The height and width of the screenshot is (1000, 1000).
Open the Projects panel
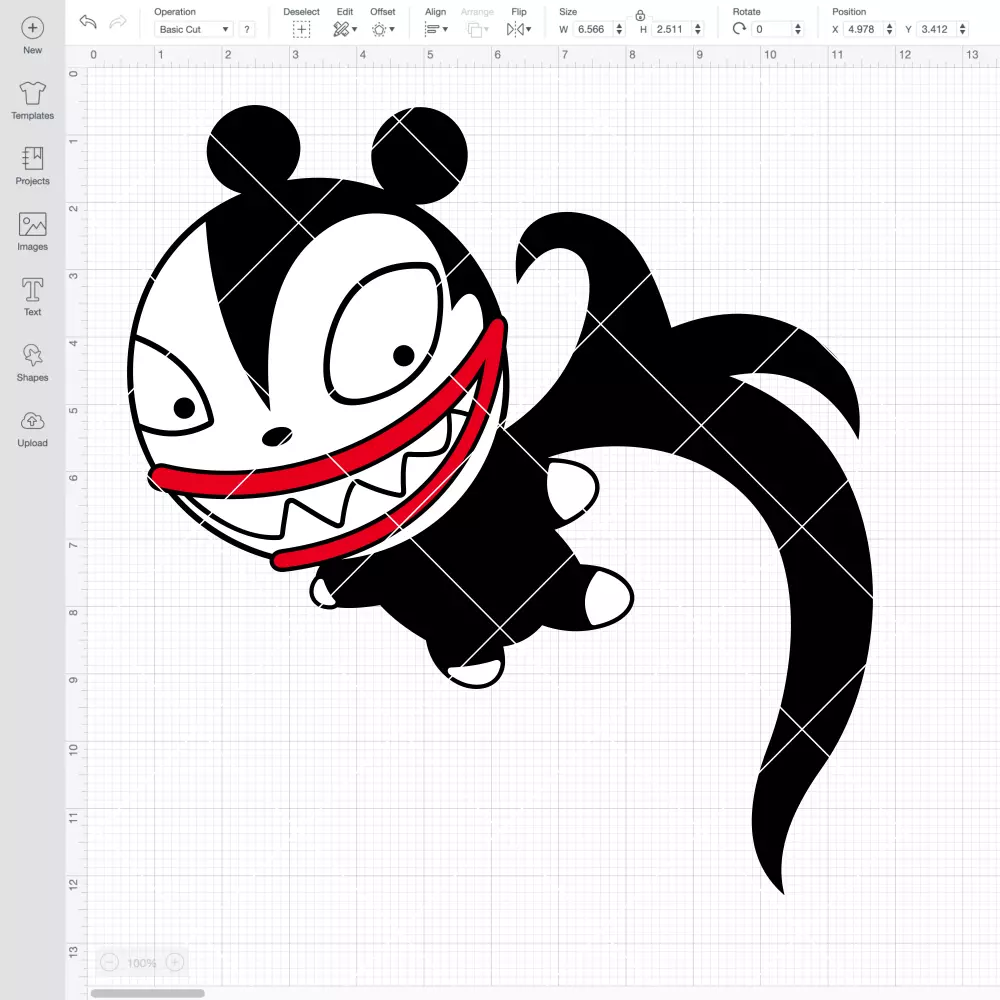click(33, 166)
